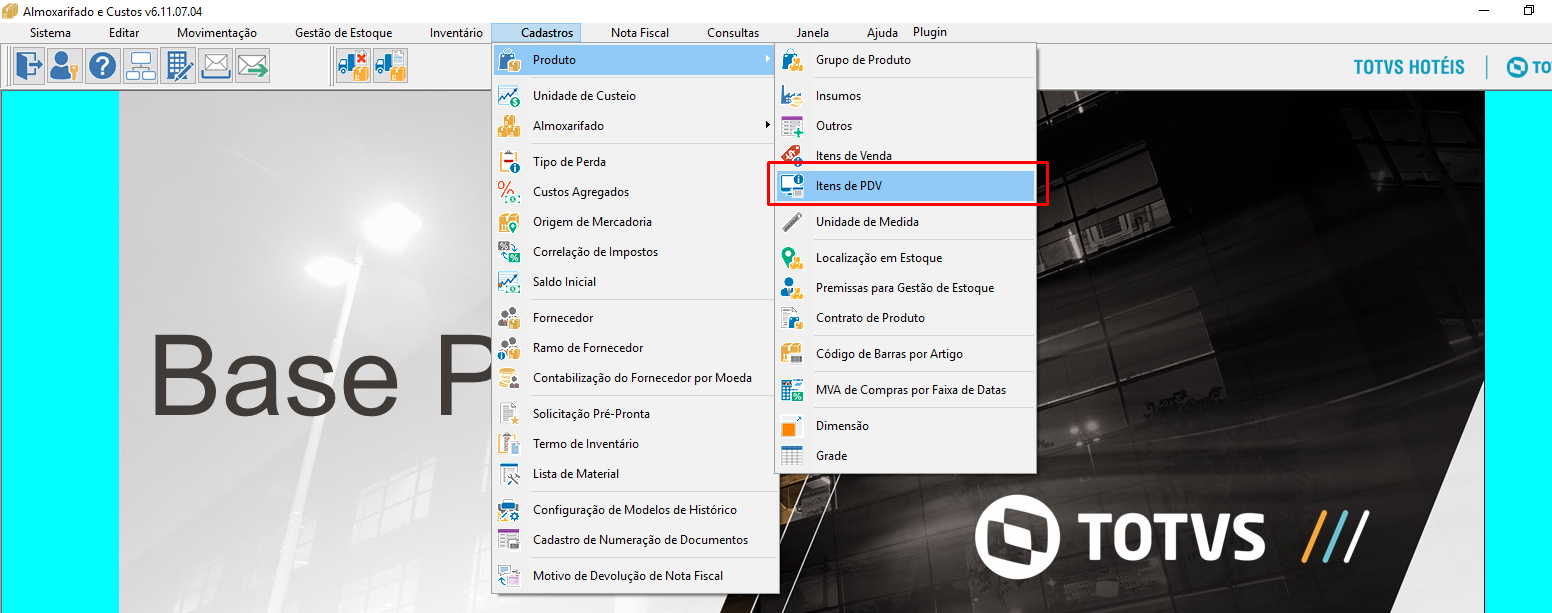Choose Contrato de Produto
This screenshot has width=1552, height=613.
point(906,318)
